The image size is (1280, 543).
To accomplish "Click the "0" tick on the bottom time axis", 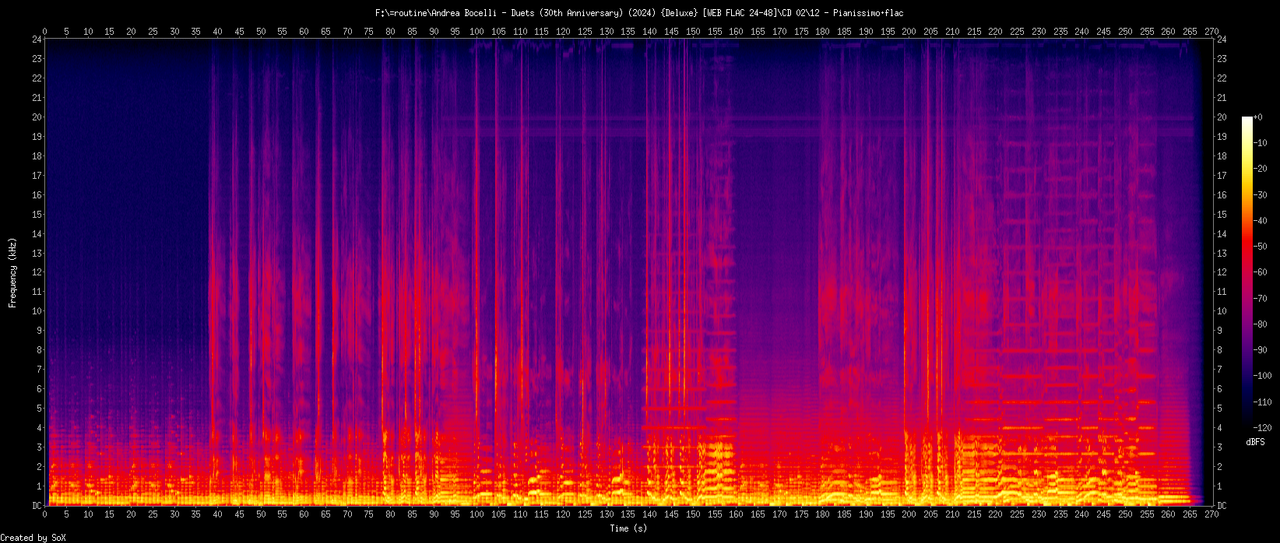I will (45, 516).
